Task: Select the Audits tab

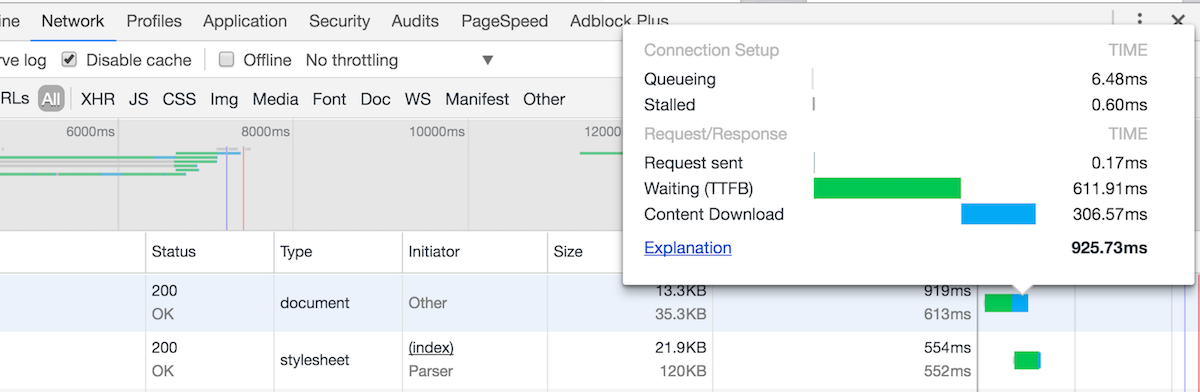Action: click(x=415, y=21)
